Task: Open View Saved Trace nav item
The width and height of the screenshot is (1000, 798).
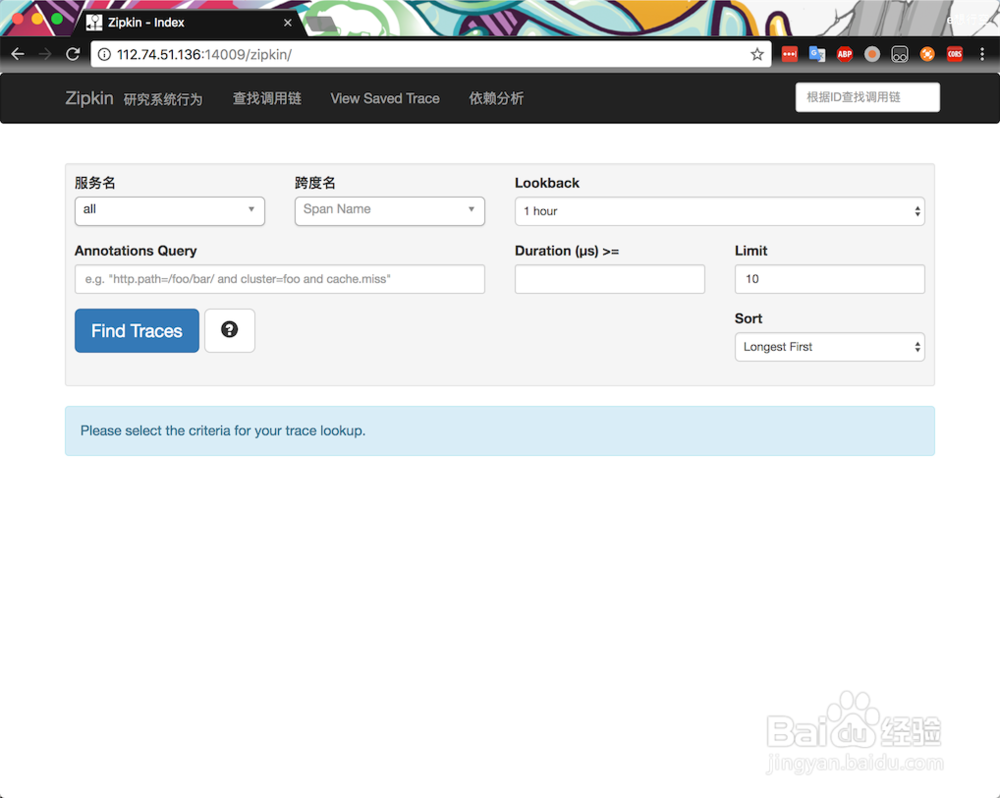Action: 385,98
